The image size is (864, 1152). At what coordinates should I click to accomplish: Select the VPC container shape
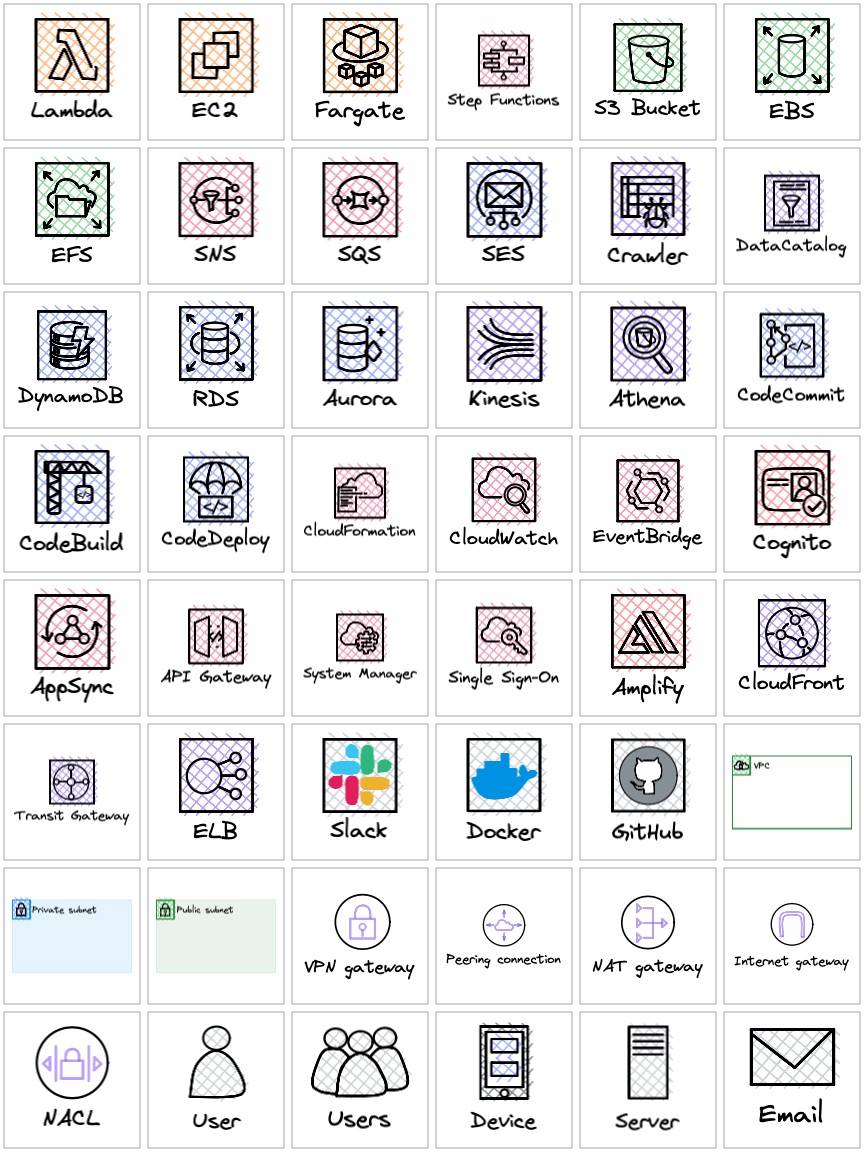(792, 792)
